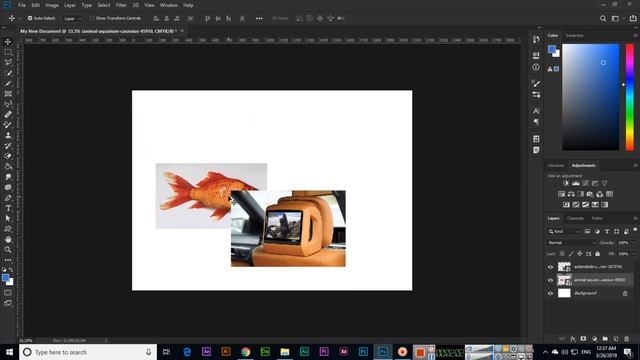Viewport: 640px width, 360px height.
Task: Open more align options three dots
Action: pos(259,18)
